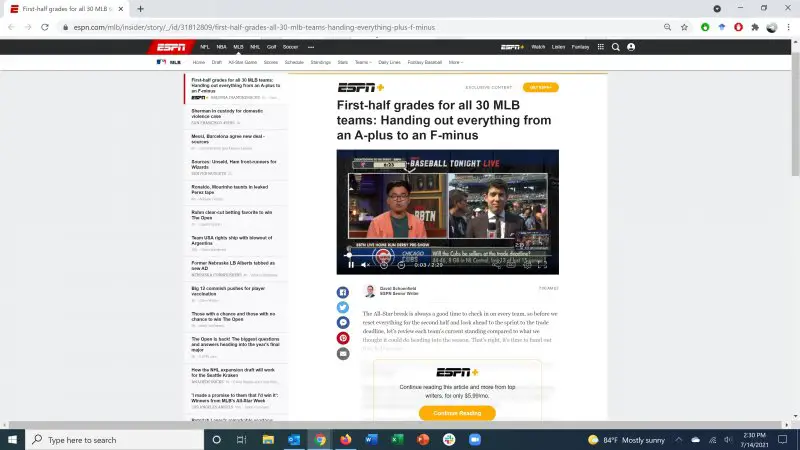This screenshot has height=450, width=800.
Task: Open Standings tab in MLB navigation
Action: pos(321,62)
